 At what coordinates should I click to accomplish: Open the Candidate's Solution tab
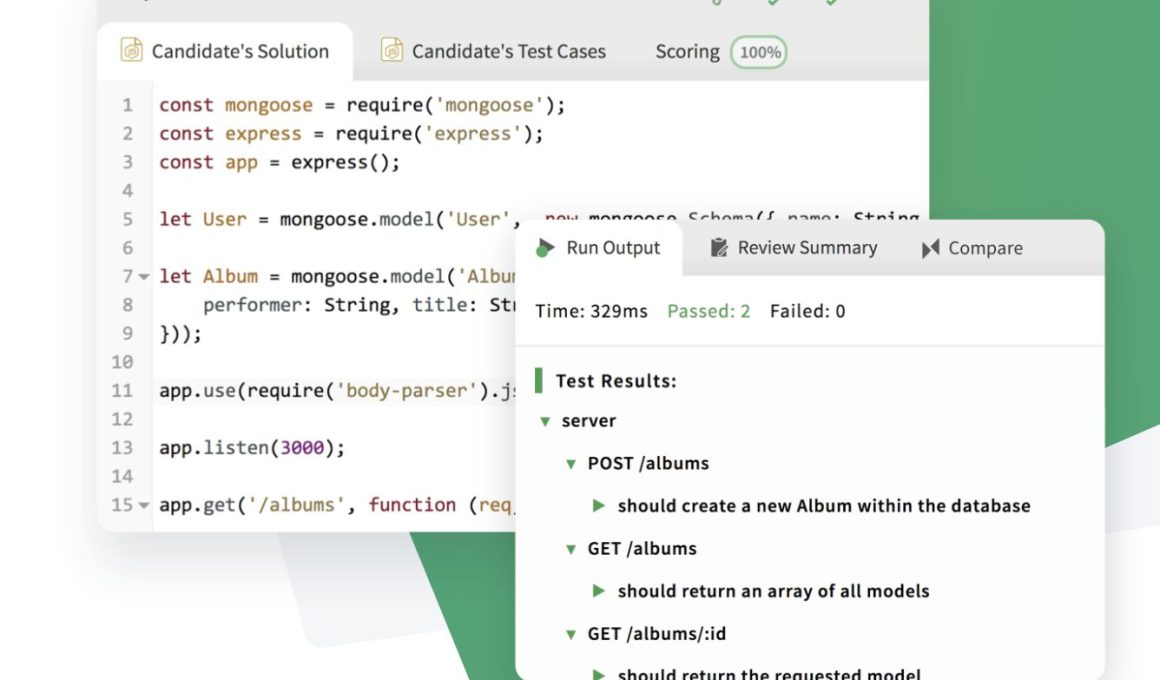click(x=225, y=51)
